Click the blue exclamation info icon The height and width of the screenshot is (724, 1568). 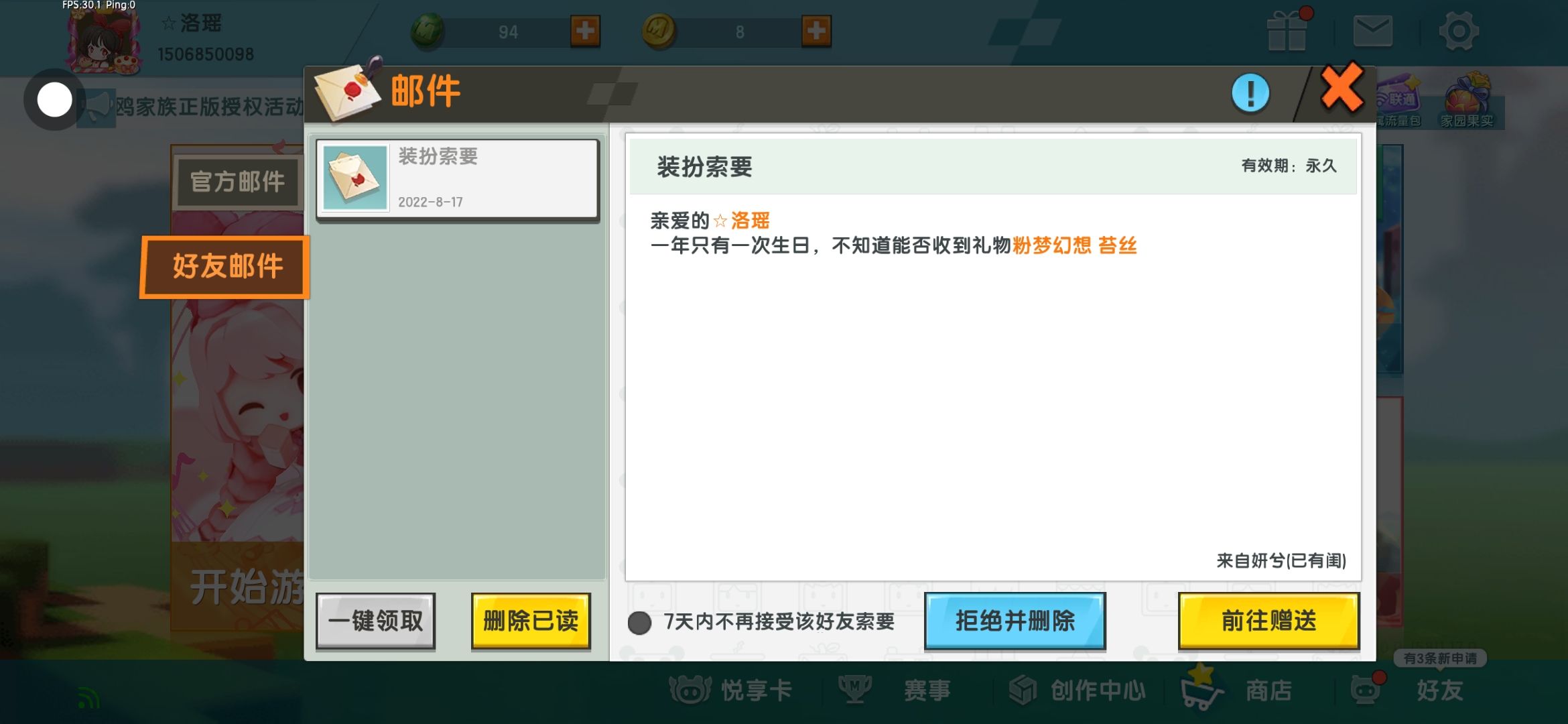pyautogui.click(x=1250, y=93)
